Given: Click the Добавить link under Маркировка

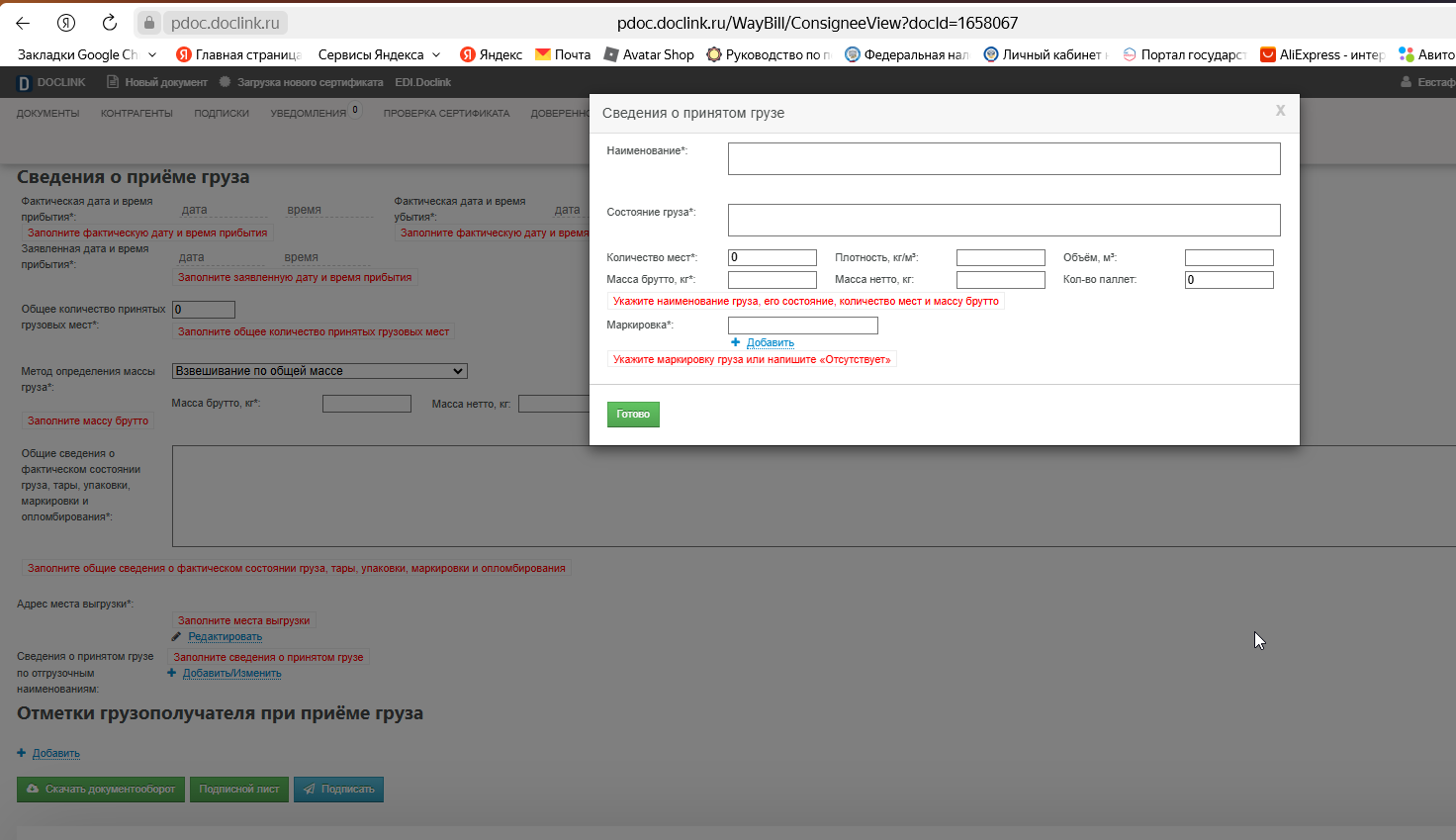Looking at the screenshot, I should [771, 342].
